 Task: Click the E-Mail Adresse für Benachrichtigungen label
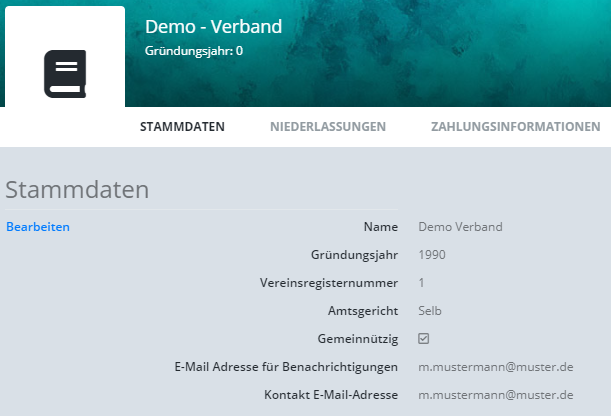pos(286,367)
